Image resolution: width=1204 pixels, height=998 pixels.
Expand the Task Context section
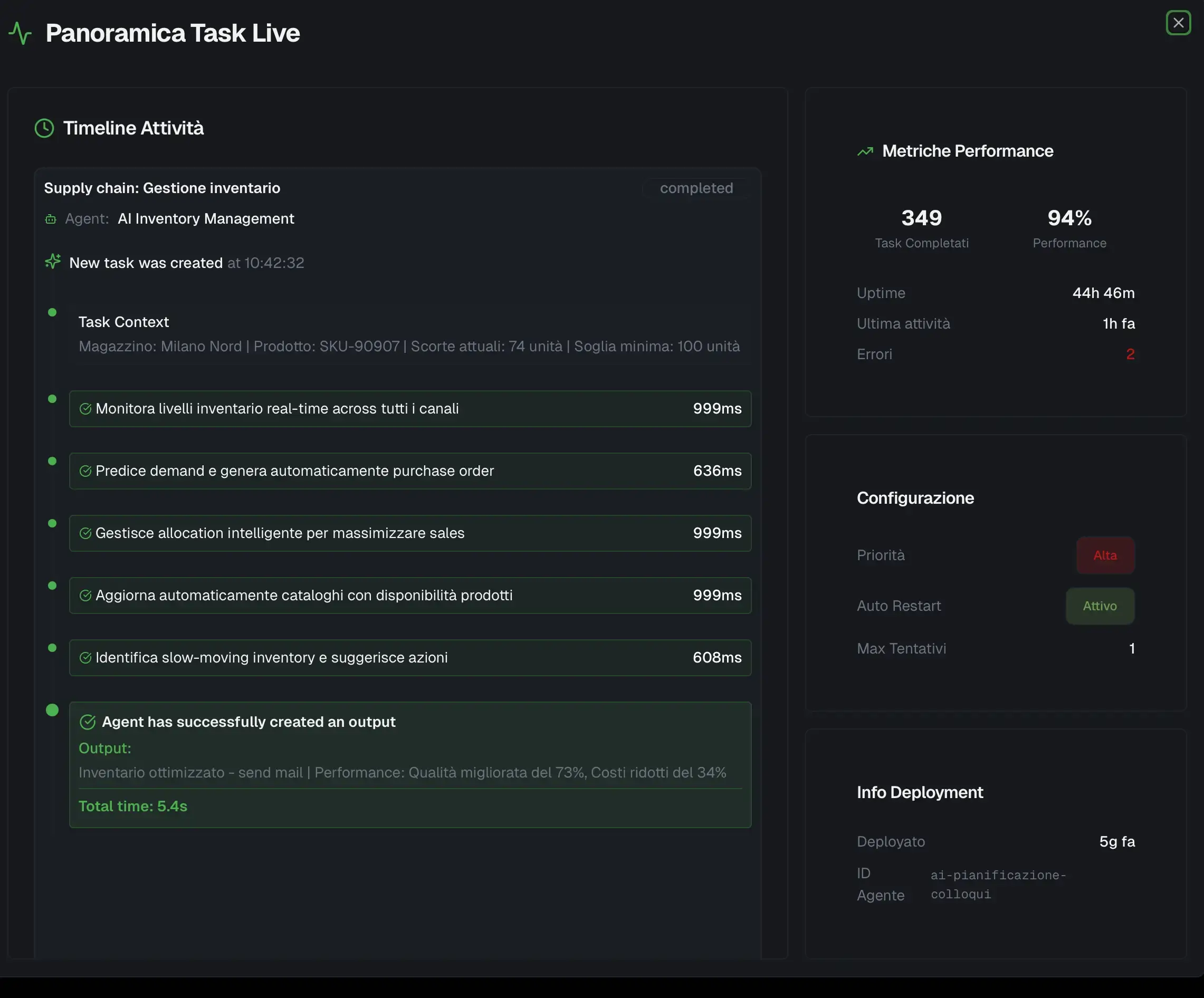click(x=123, y=322)
